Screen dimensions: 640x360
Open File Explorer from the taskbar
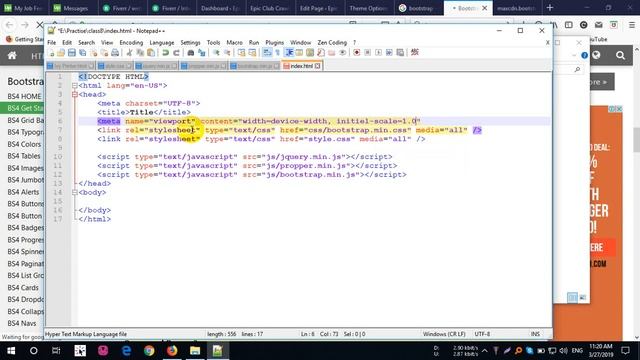pos(195,351)
